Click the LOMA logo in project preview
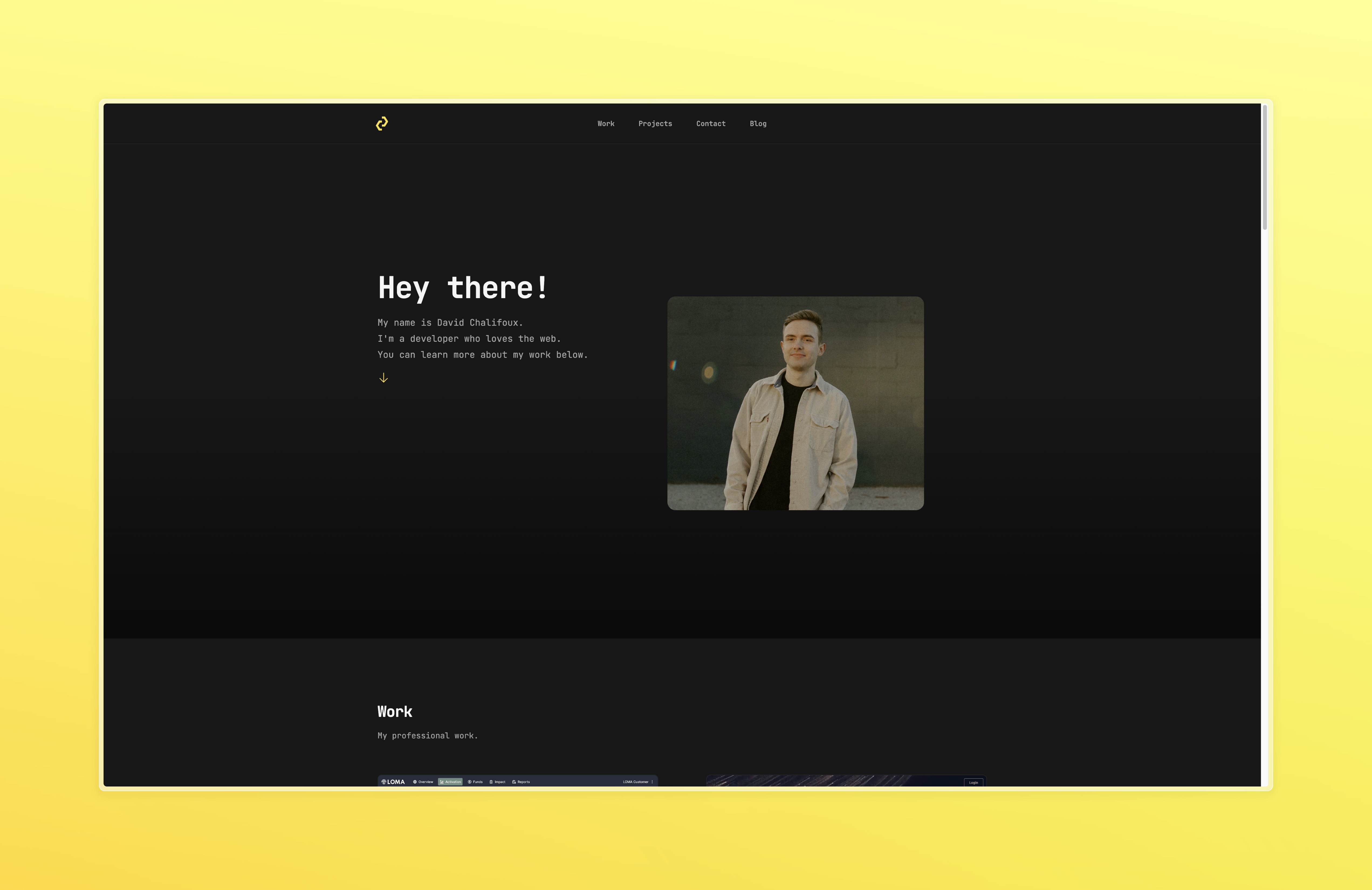This screenshot has height=890, width=1372. (x=393, y=782)
